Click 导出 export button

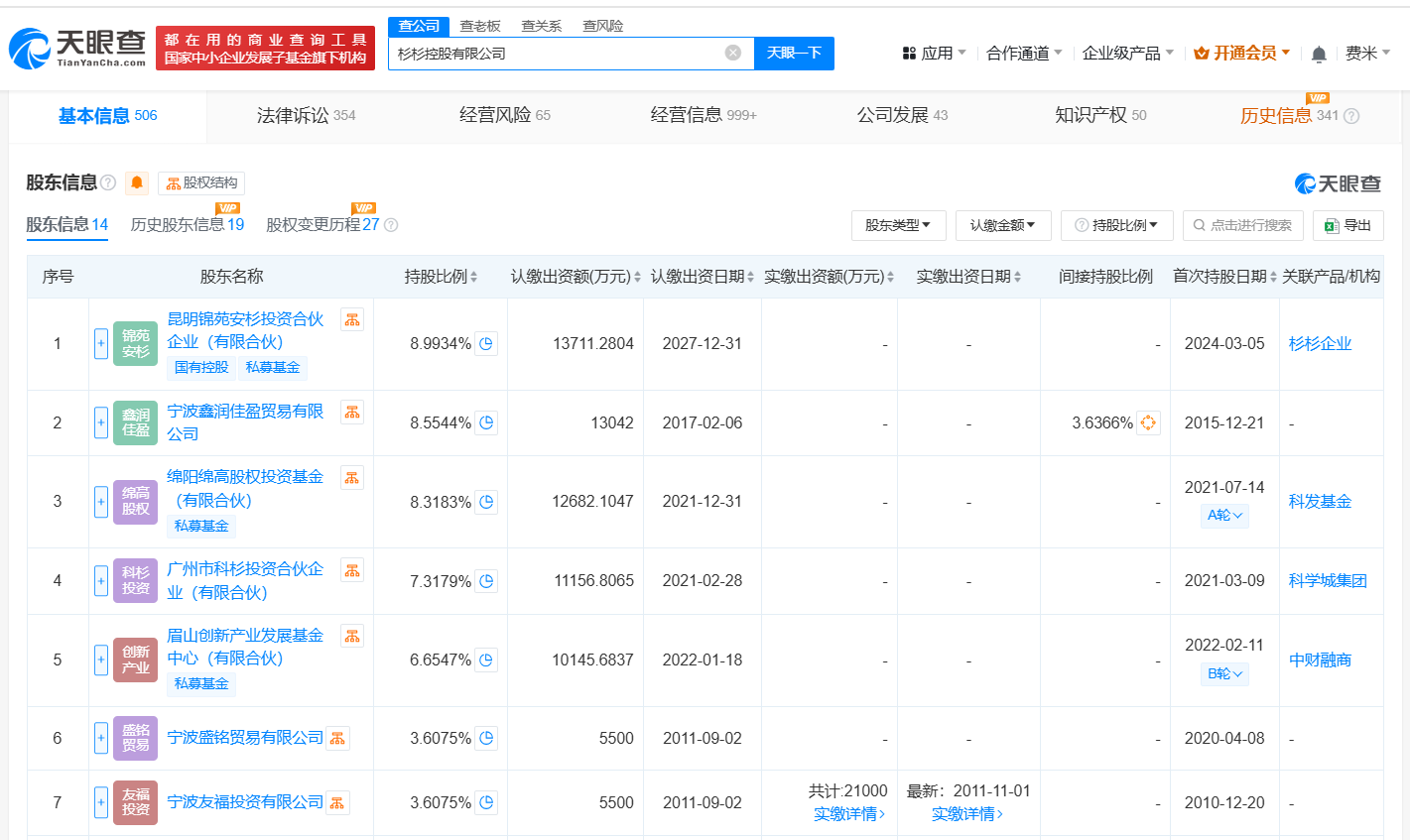(x=1347, y=225)
